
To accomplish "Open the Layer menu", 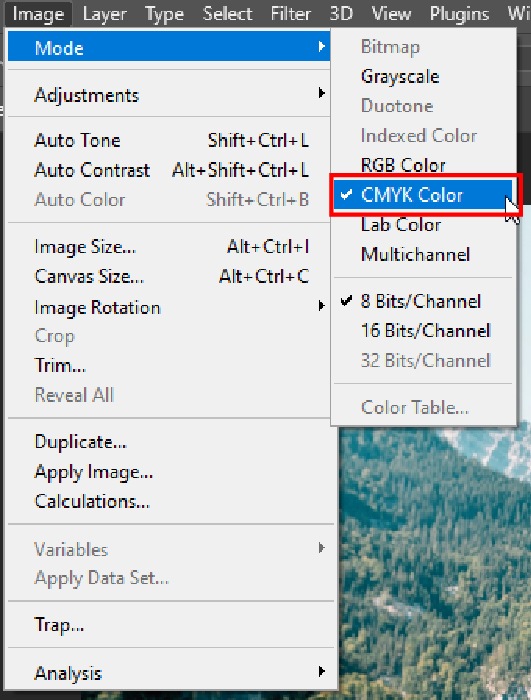I will click(105, 14).
